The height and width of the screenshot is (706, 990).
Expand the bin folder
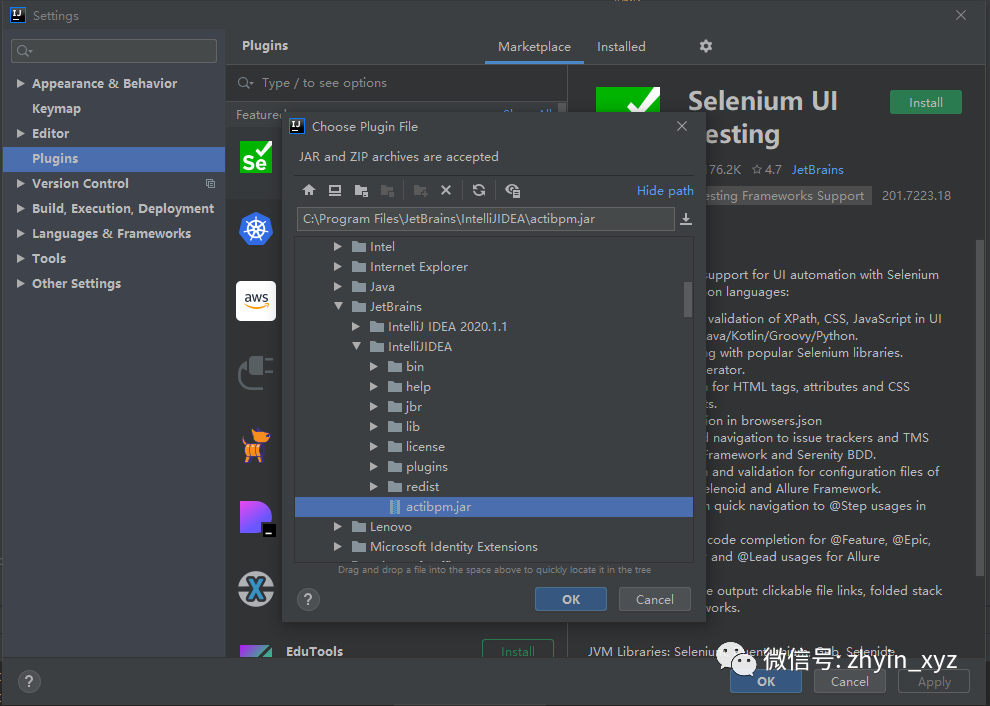(x=374, y=366)
